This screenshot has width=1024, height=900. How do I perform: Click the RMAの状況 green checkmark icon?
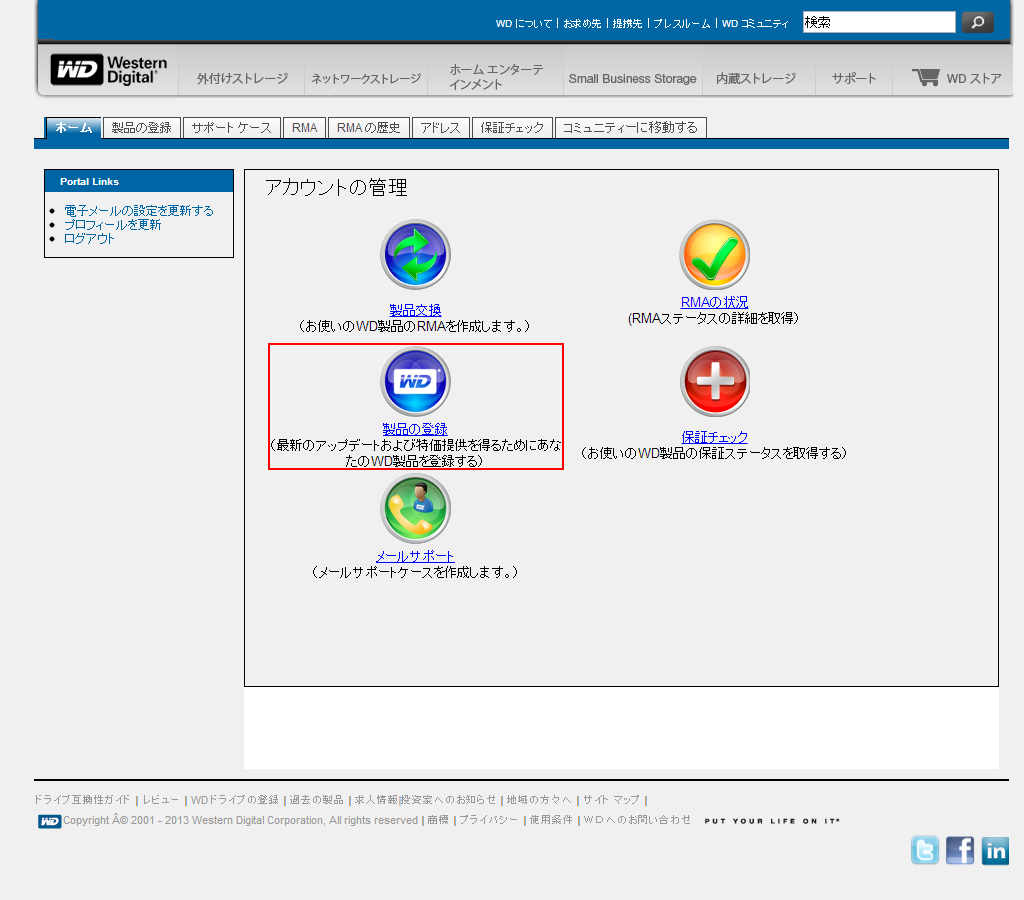click(x=714, y=254)
